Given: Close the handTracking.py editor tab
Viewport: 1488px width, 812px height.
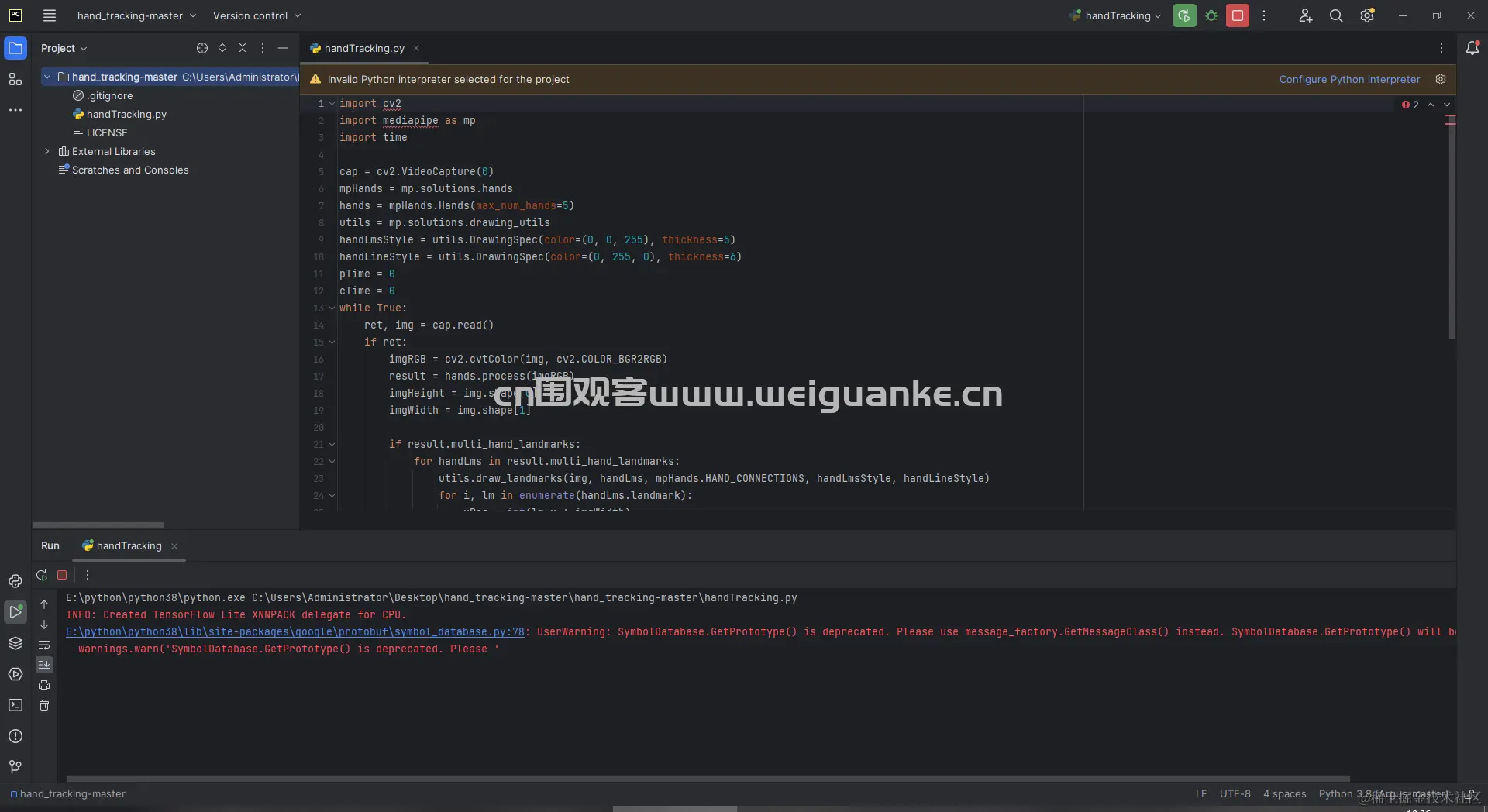Looking at the screenshot, I should (x=416, y=48).
